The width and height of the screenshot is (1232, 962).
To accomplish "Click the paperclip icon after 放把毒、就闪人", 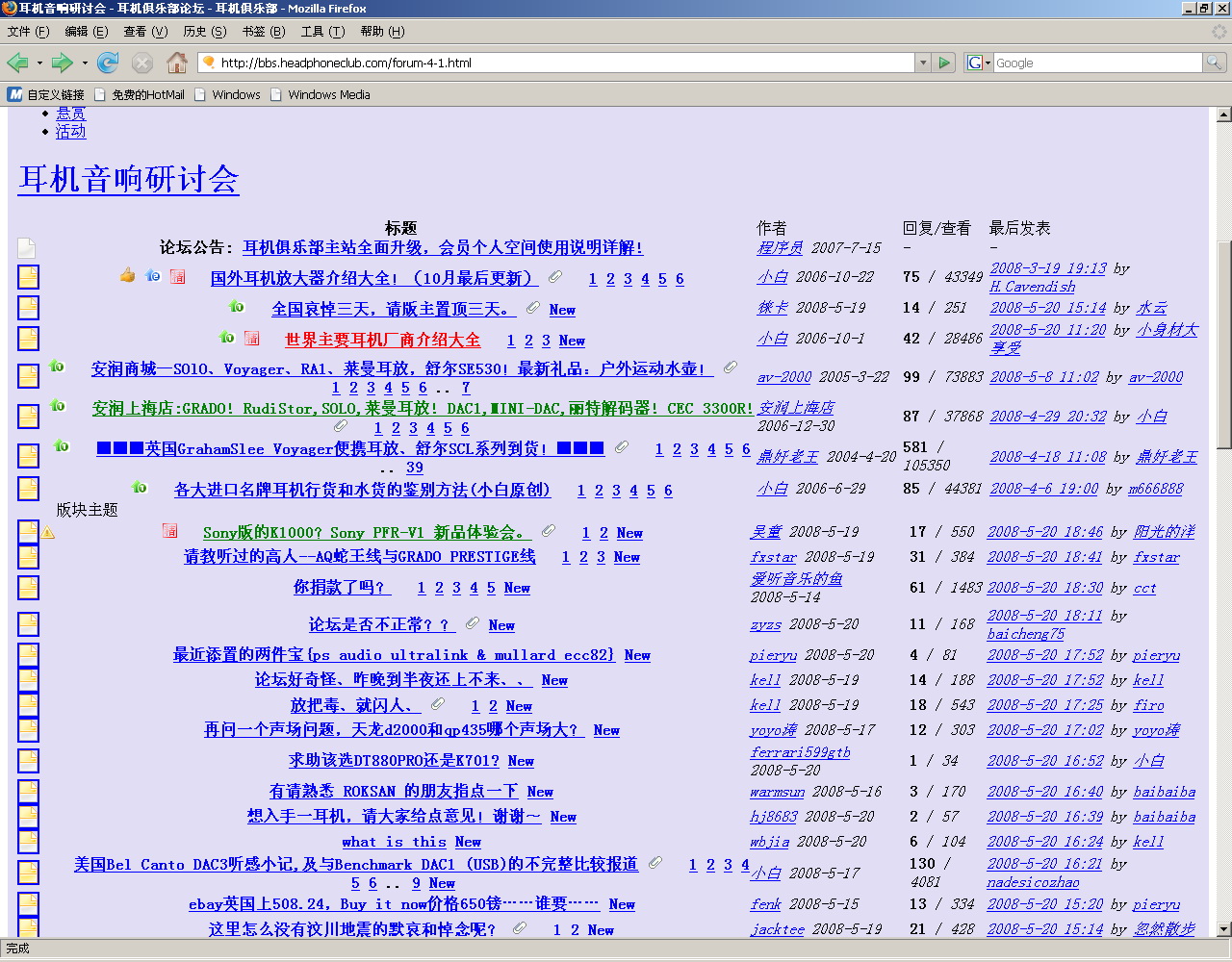I will (x=438, y=704).
